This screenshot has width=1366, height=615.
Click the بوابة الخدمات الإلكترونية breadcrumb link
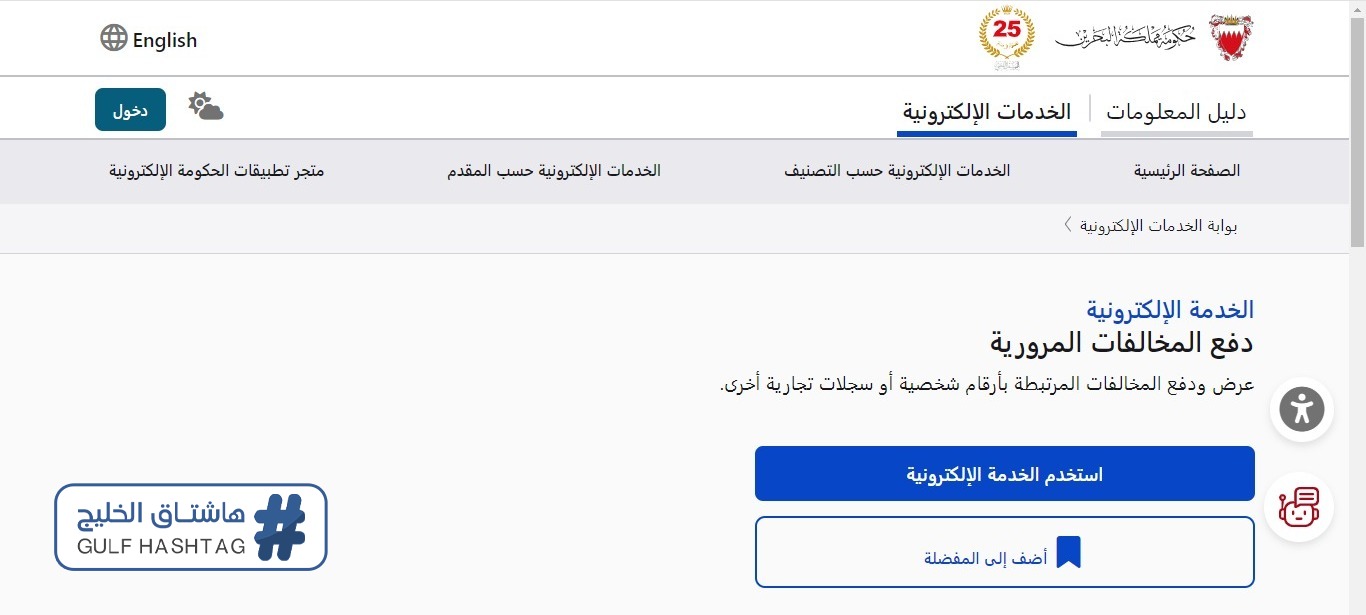(1159, 226)
